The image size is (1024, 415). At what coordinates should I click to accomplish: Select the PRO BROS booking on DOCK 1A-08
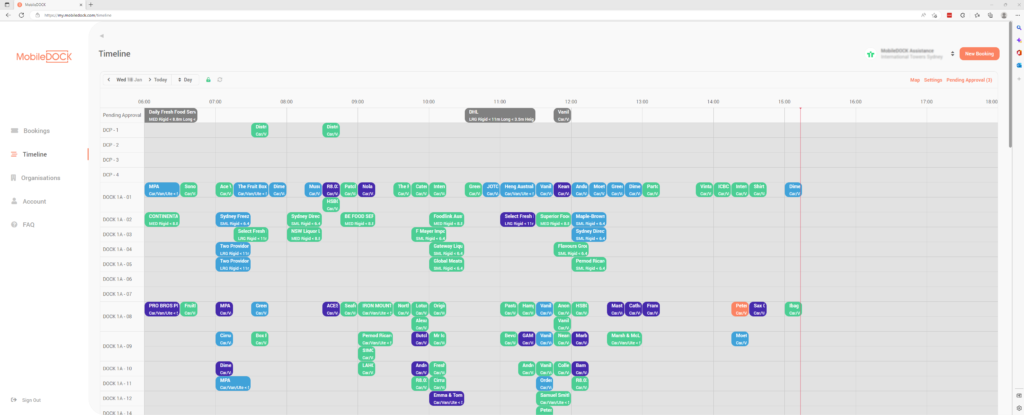[x=162, y=309]
